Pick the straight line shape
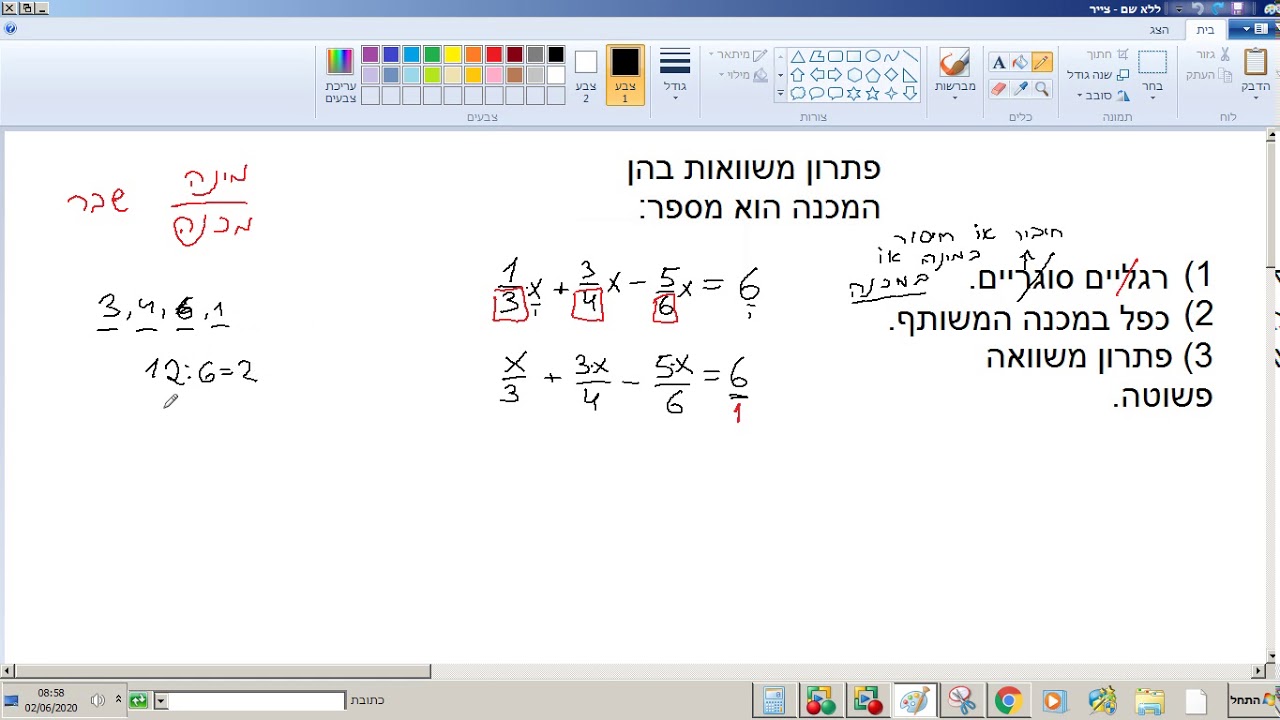The image size is (1280, 720). [910, 56]
